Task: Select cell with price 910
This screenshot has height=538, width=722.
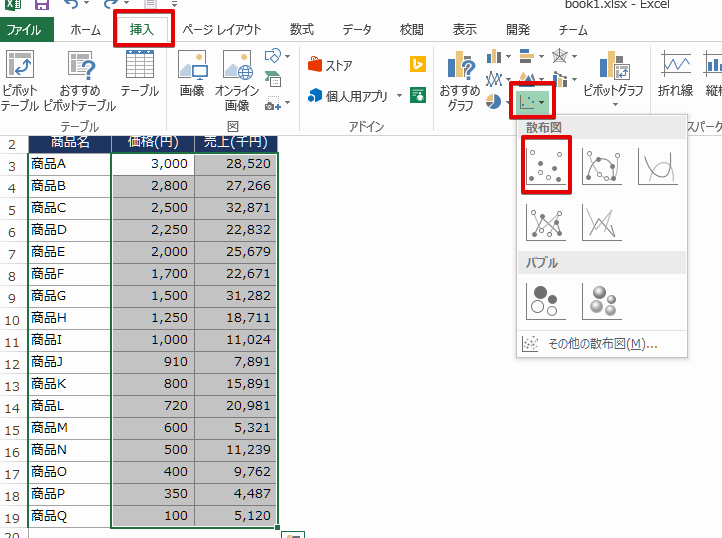Action: [x=153, y=362]
